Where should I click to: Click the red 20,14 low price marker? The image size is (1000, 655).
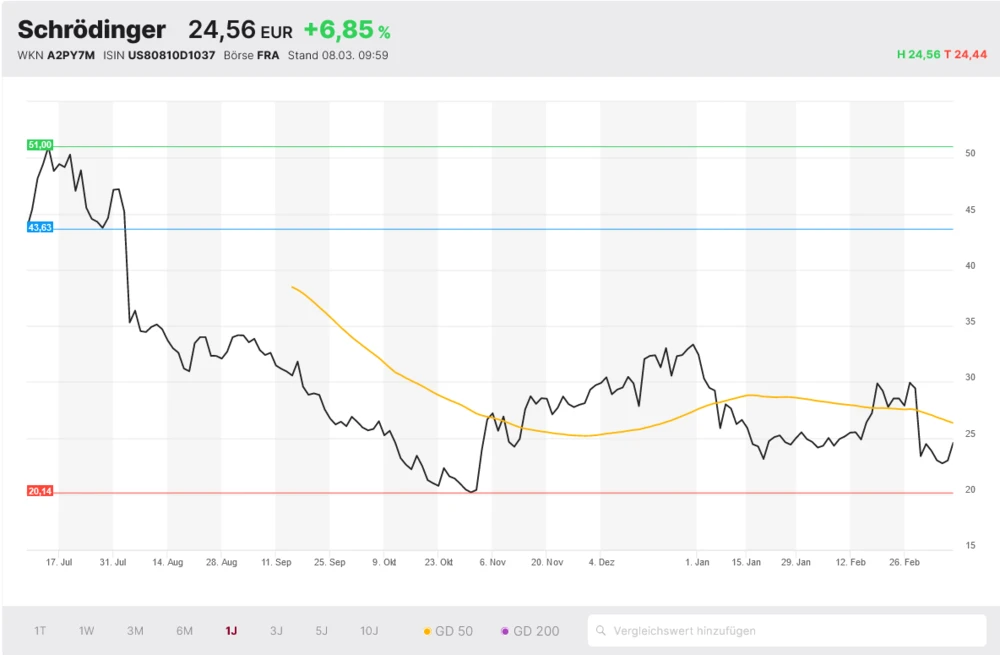(40, 491)
